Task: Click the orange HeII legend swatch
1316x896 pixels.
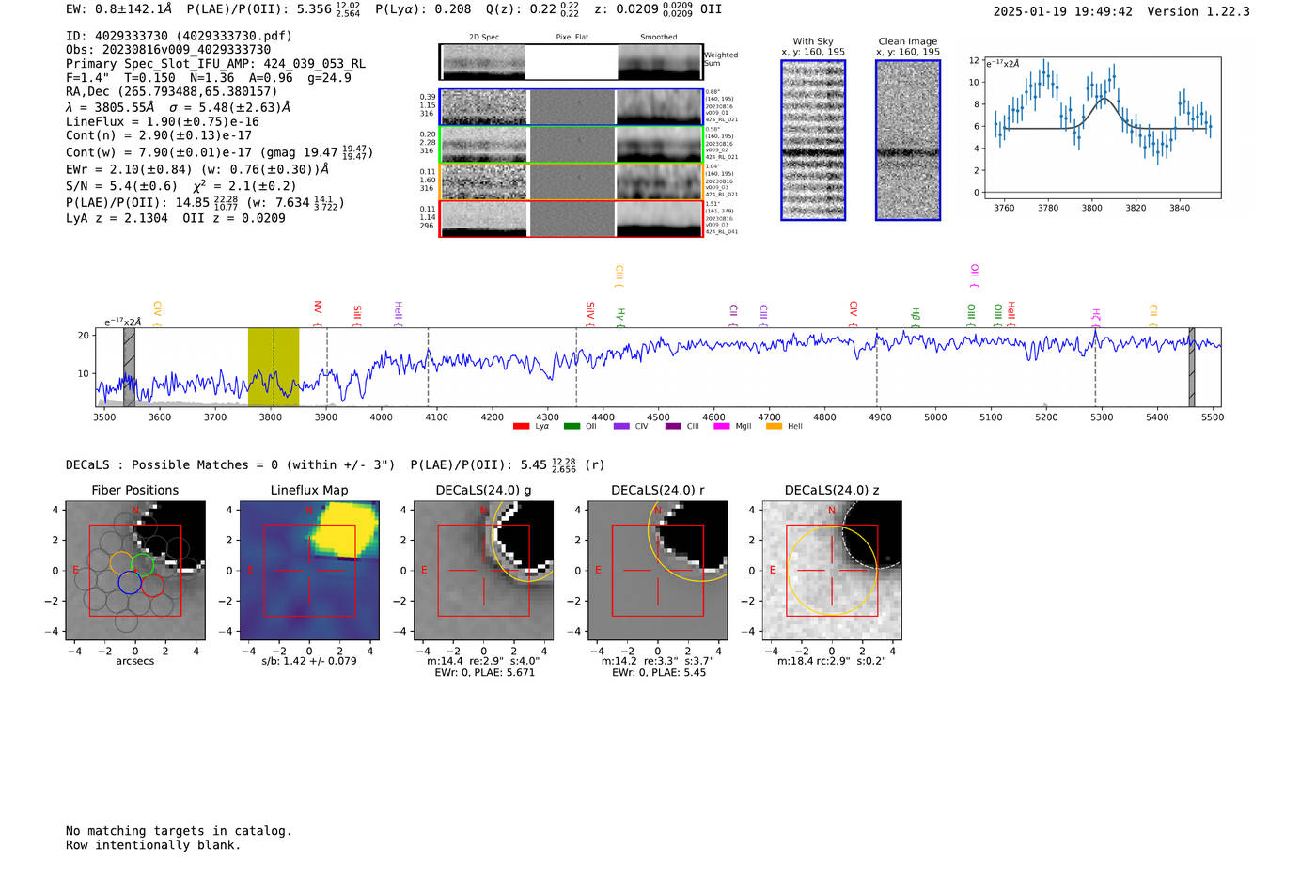Action: 774,426
